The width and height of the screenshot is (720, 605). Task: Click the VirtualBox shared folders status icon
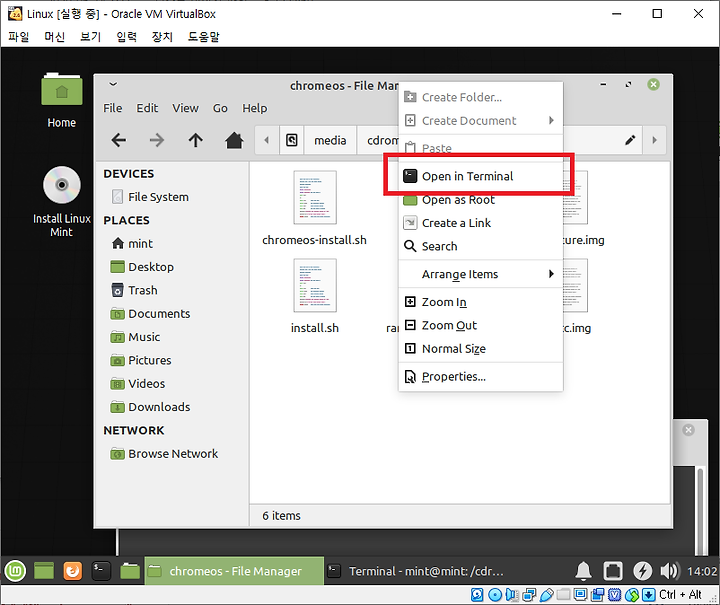pos(563,595)
